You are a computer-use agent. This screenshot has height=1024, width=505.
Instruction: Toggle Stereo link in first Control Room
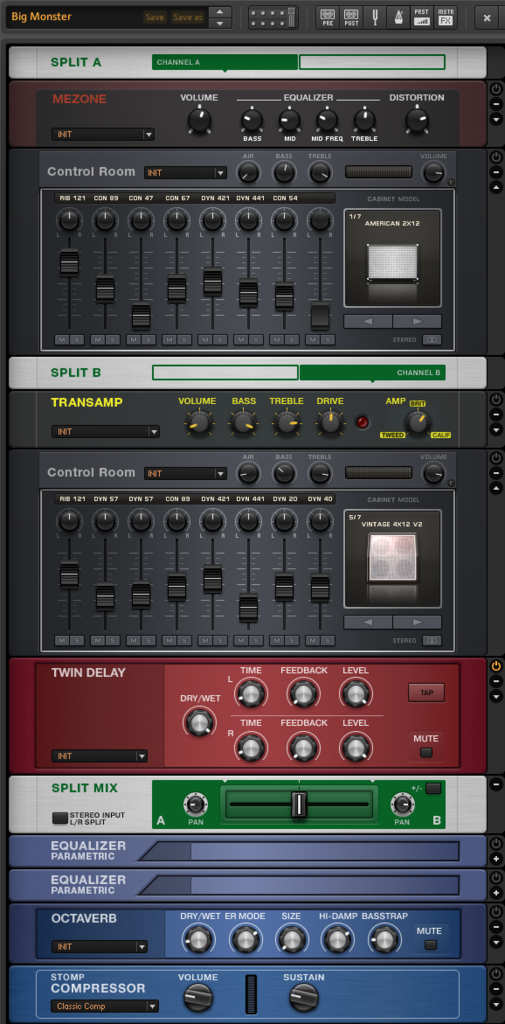(x=432, y=340)
